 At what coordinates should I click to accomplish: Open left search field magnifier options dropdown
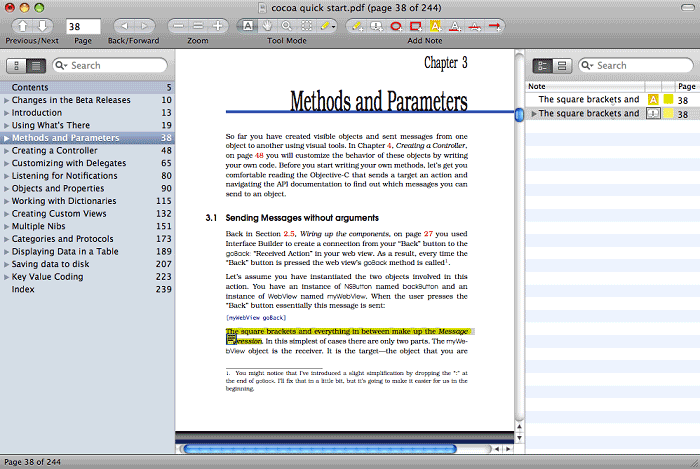click(61, 66)
